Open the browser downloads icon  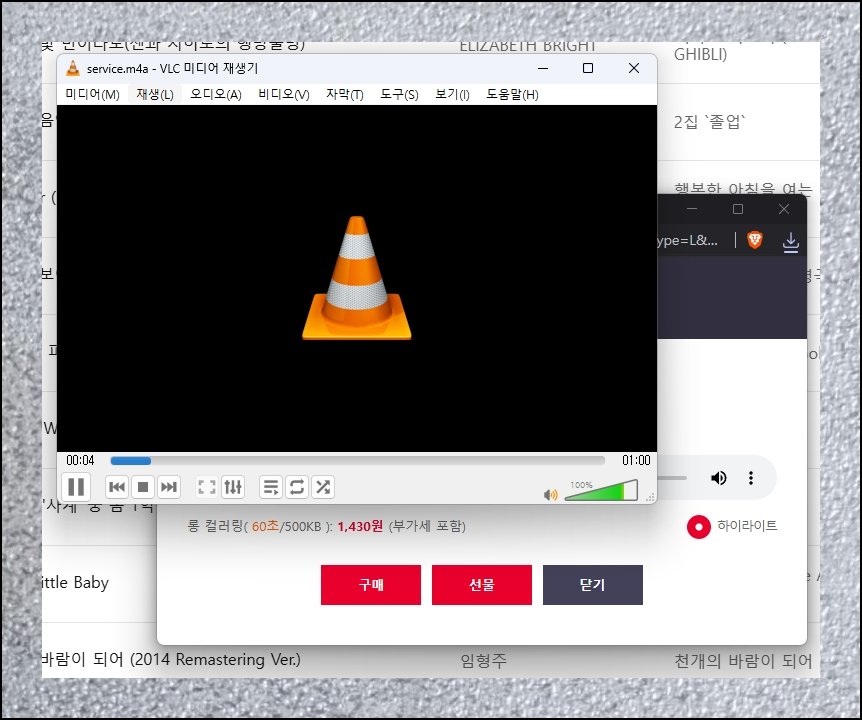pos(791,242)
